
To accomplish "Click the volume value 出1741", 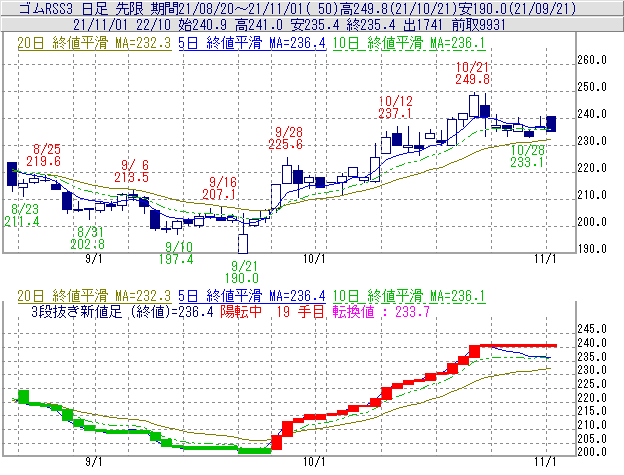I will [x=423, y=25].
